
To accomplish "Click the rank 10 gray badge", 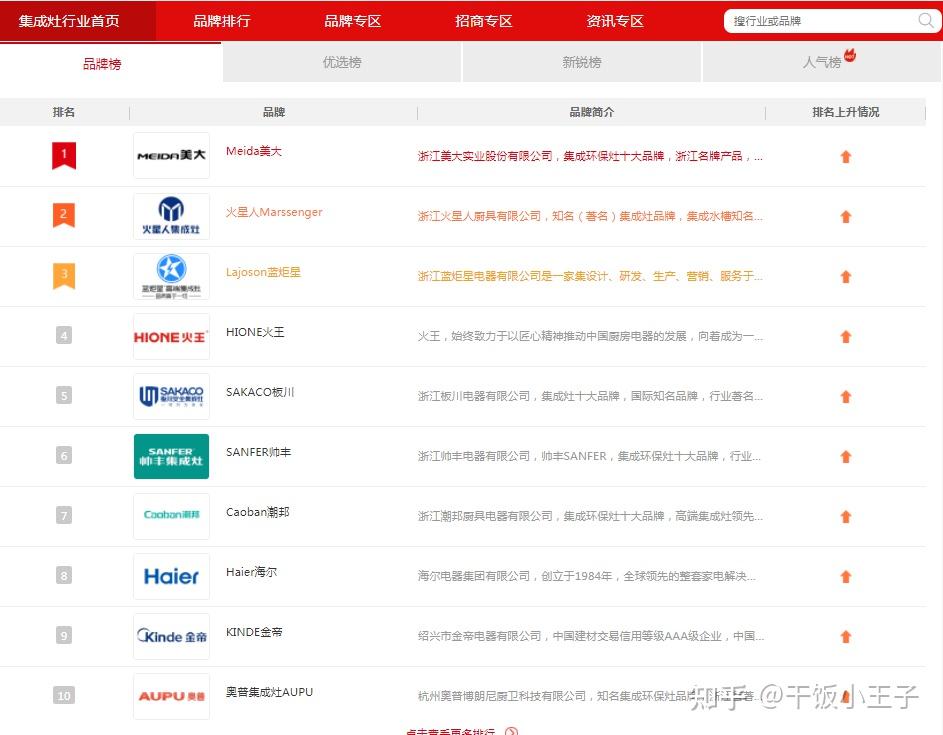I will click(64, 695).
